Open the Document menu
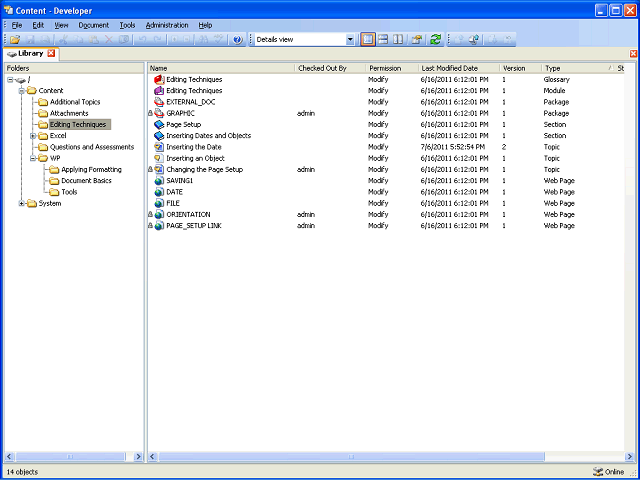640x480 pixels. click(94, 25)
